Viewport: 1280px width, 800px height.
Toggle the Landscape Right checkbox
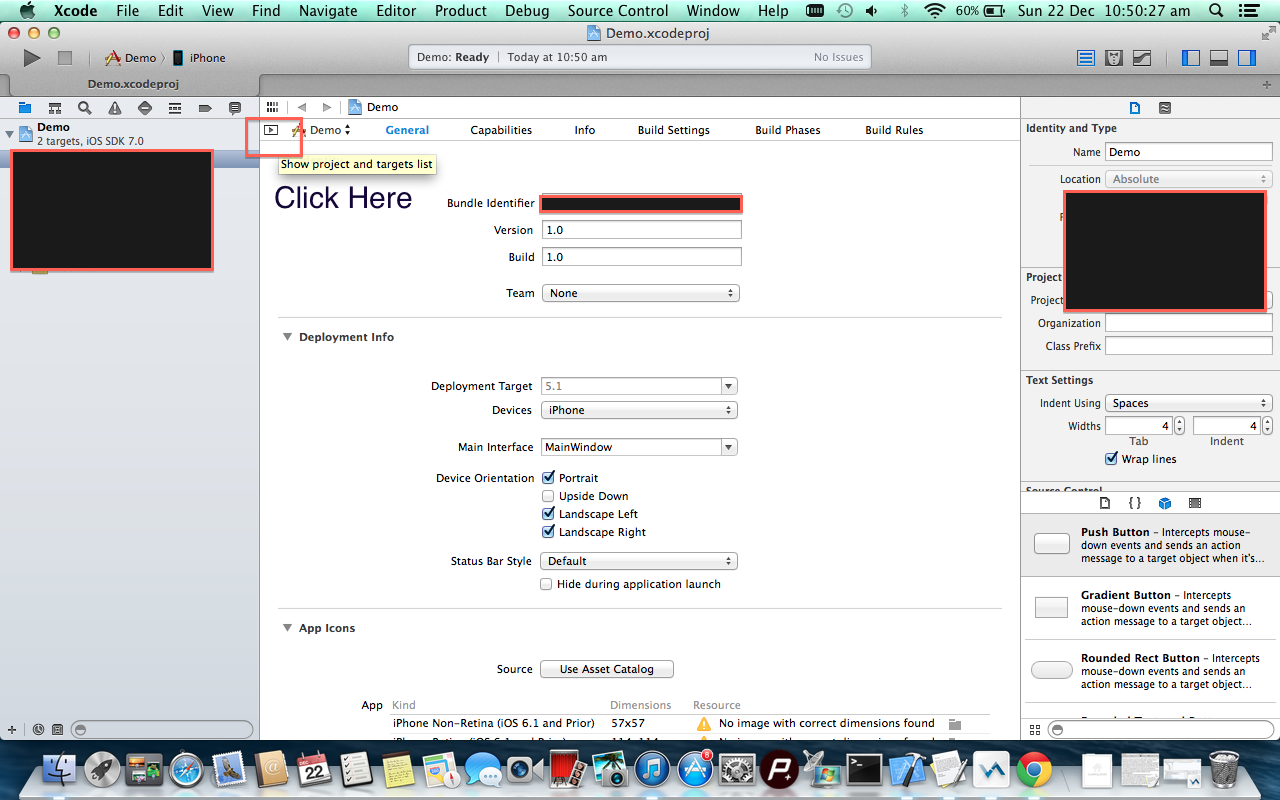click(x=548, y=532)
